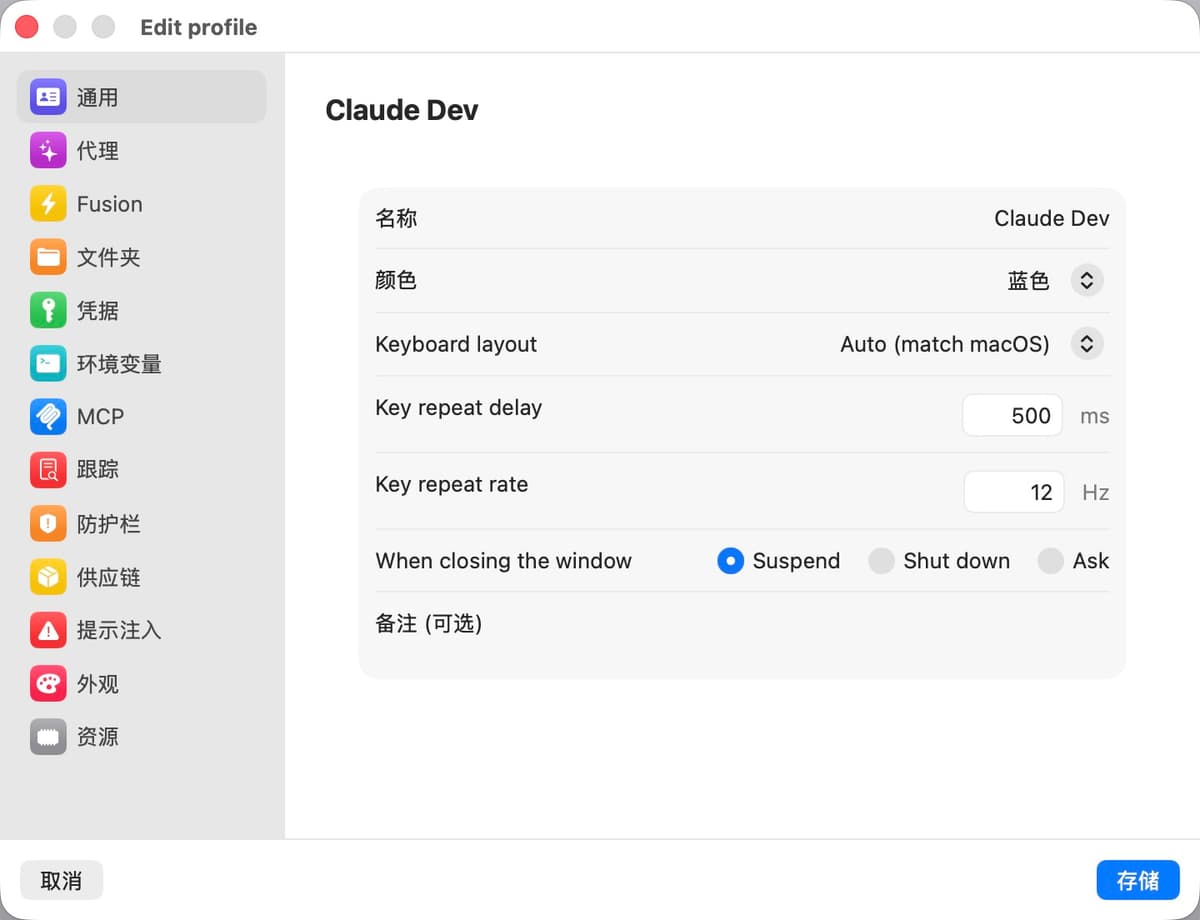Edit the 名称 field value Claude Dev
The image size is (1200, 920).
[1052, 218]
